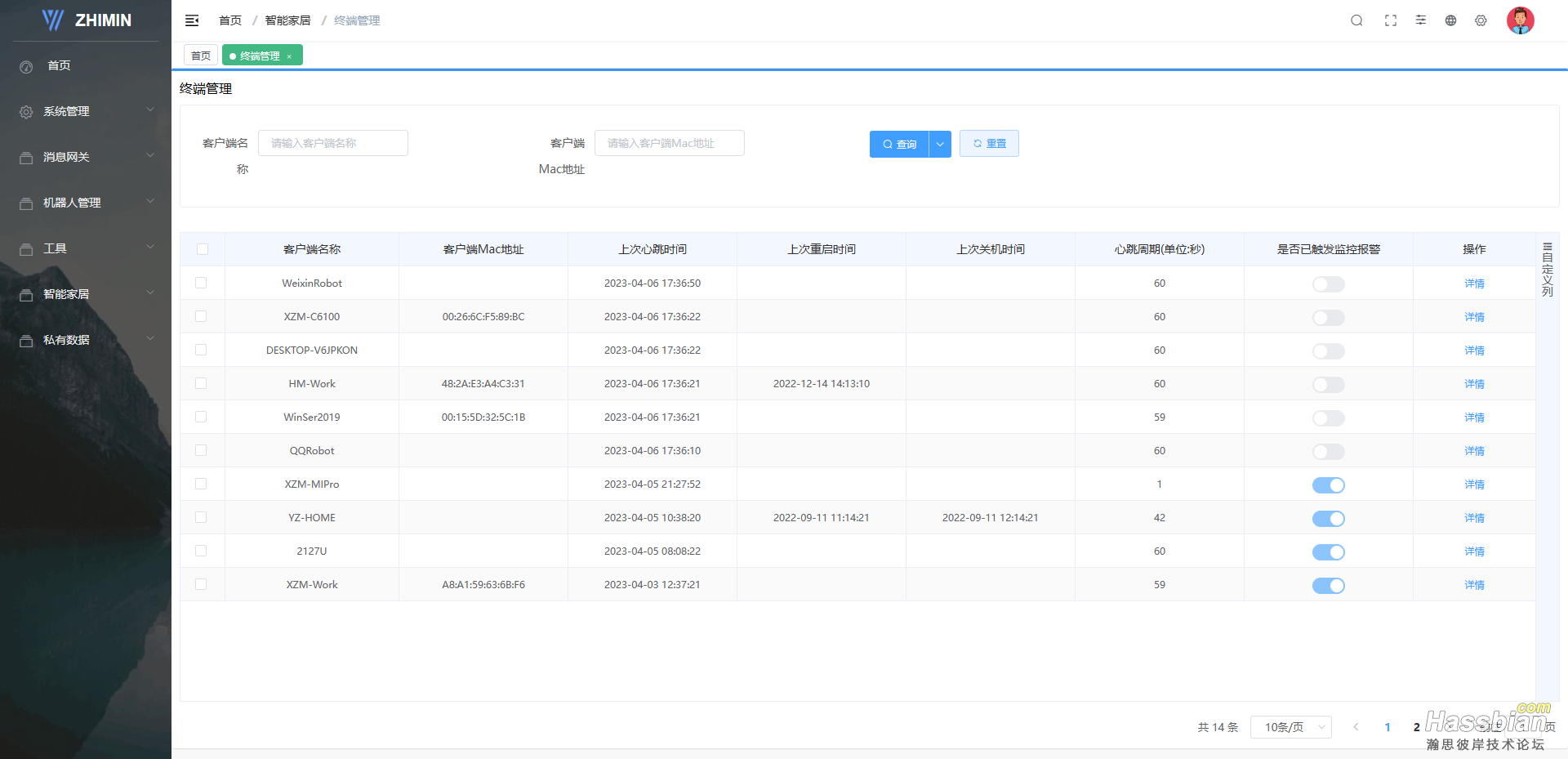1568x759 pixels.
Task: Expand the 系统管理 sidebar chevron
Action: click(150, 109)
